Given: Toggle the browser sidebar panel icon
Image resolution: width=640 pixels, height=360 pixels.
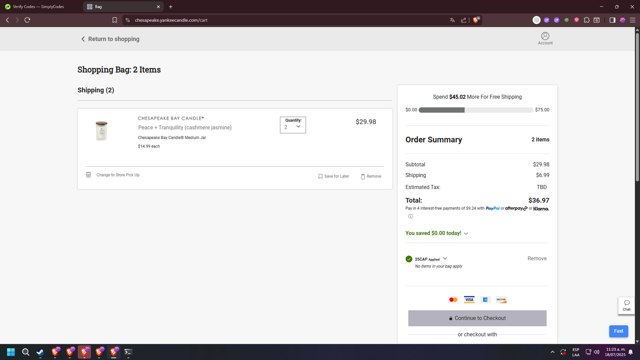Looking at the screenshot, I should pos(612,20).
